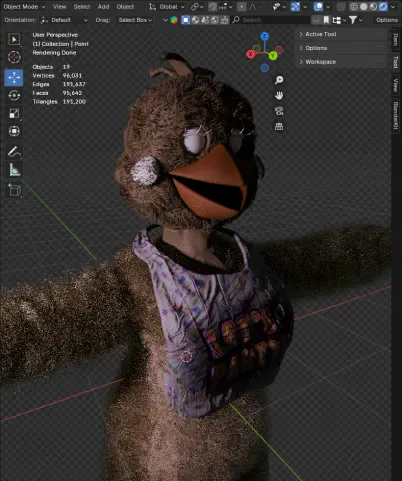Open the Drag Select Box dropdown
The image size is (402, 481).
click(135, 20)
